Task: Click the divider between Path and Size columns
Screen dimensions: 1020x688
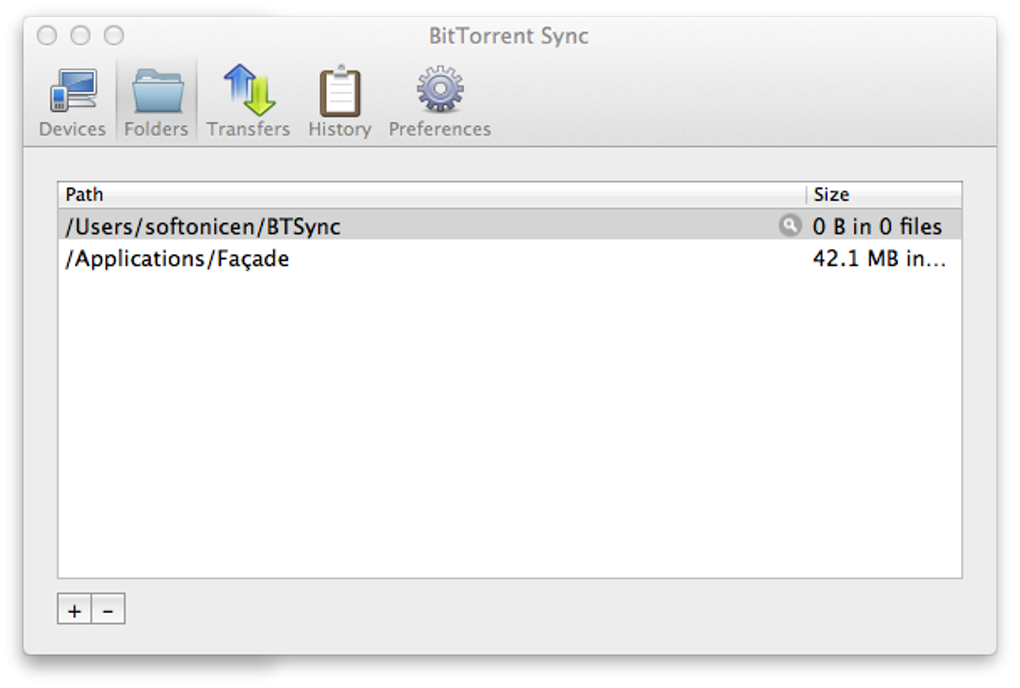Action: point(806,195)
